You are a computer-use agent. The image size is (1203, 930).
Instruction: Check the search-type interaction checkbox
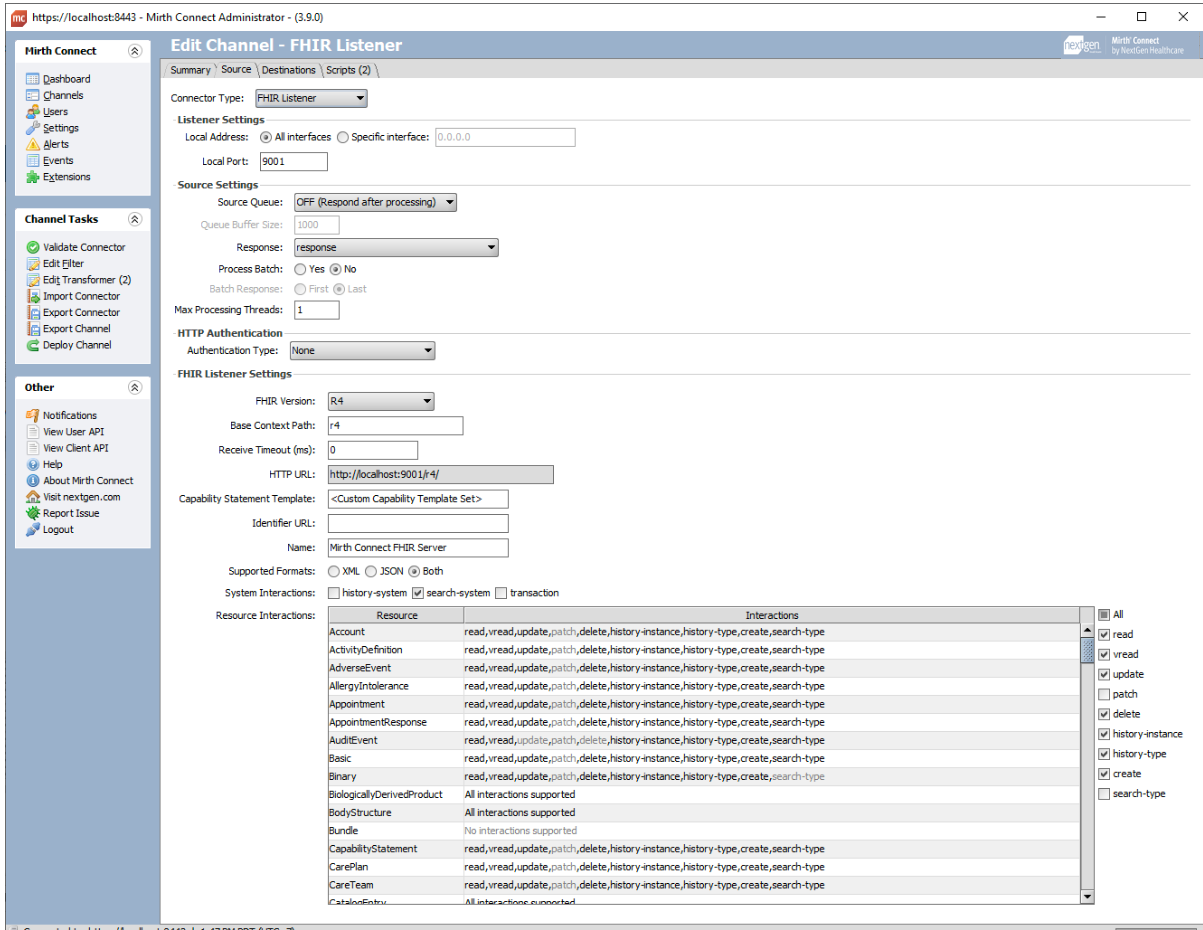click(1104, 794)
